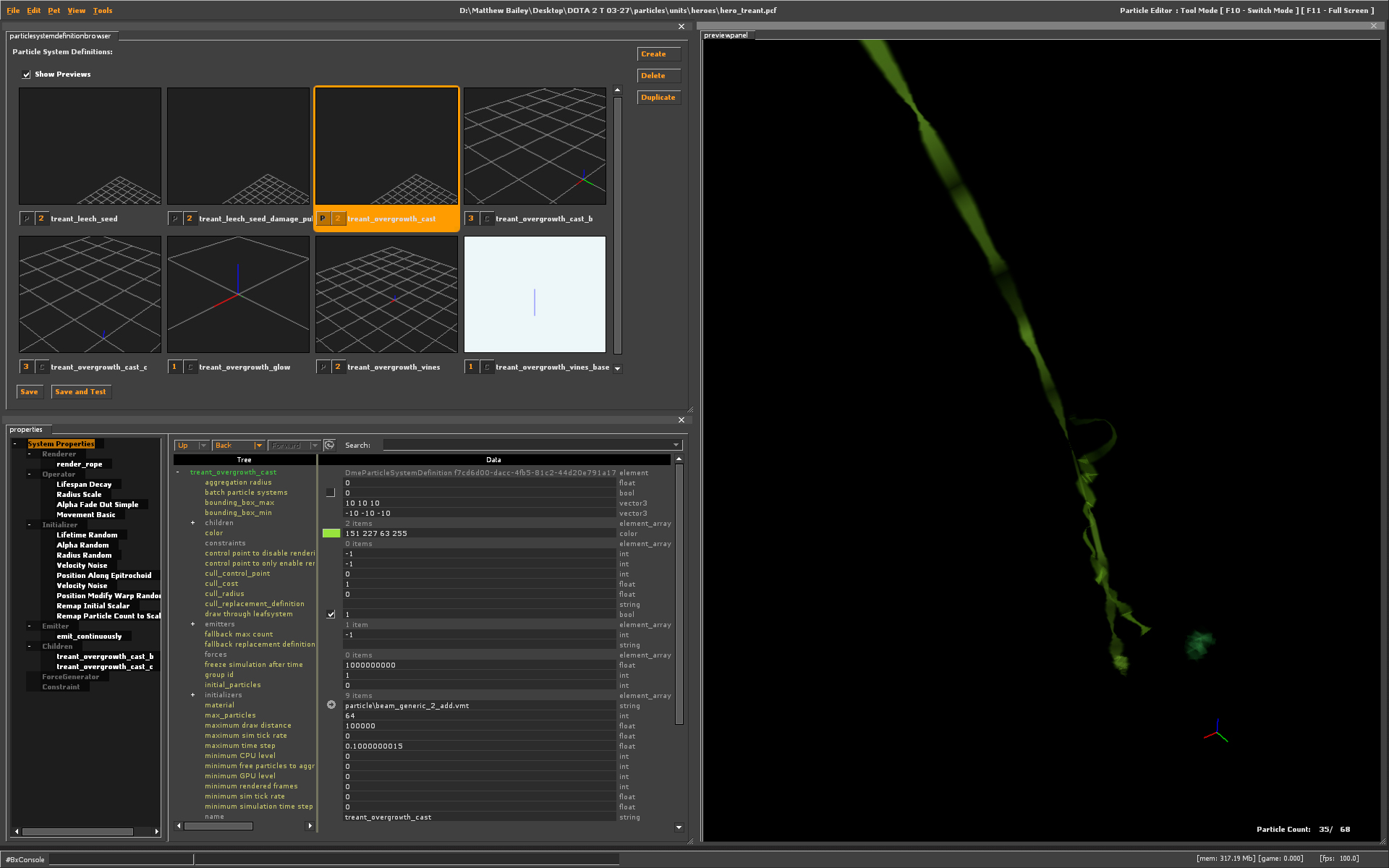The width and height of the screenshot is (1389, 868).
Task: Click the treant_overgrowth_vines_base preview thumbnail
Action: tap(535, 294)
